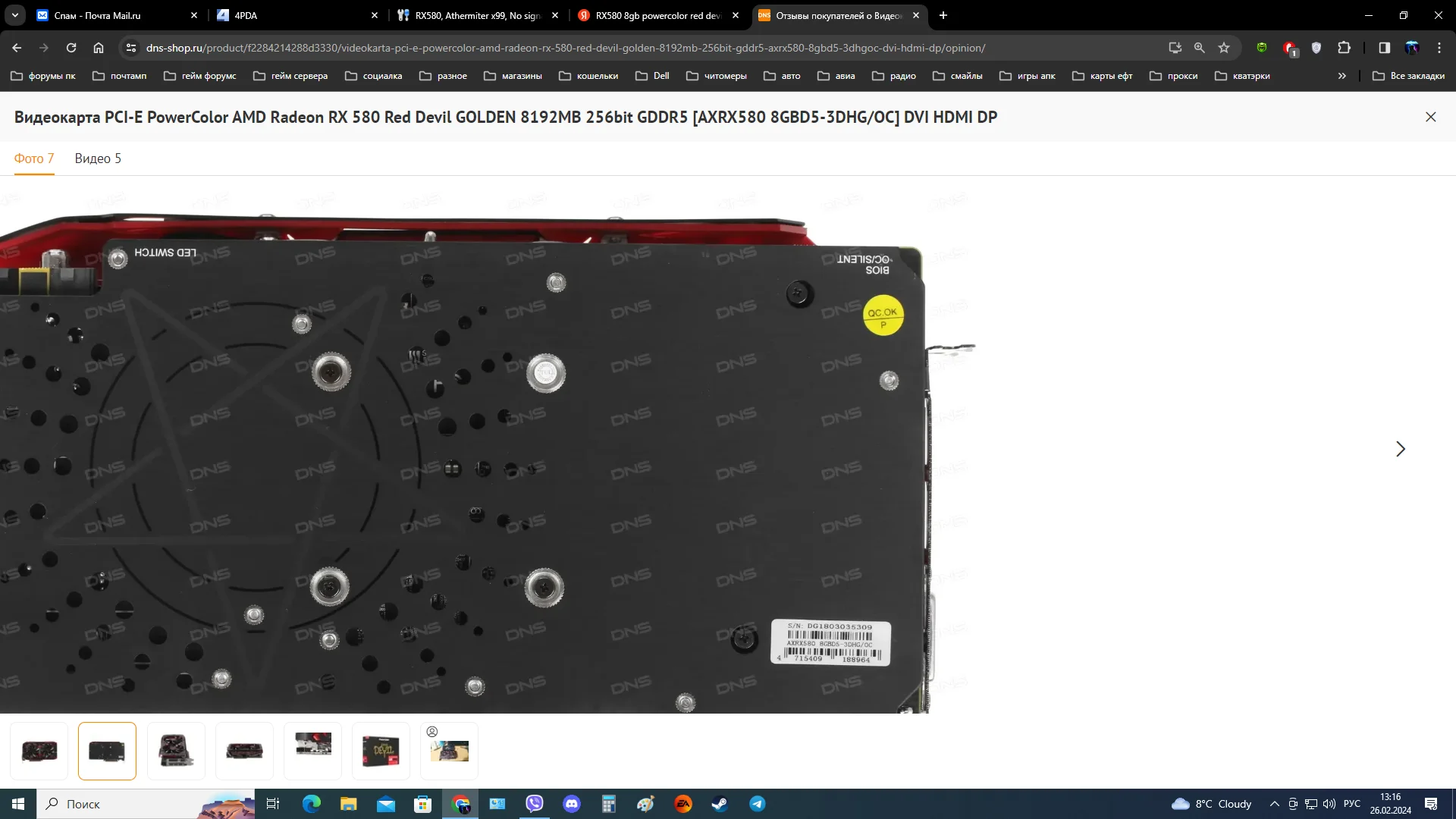Bookmark this page with star icon
Viewport: 1456px width, 819px height.
(x=1224, y=48)
